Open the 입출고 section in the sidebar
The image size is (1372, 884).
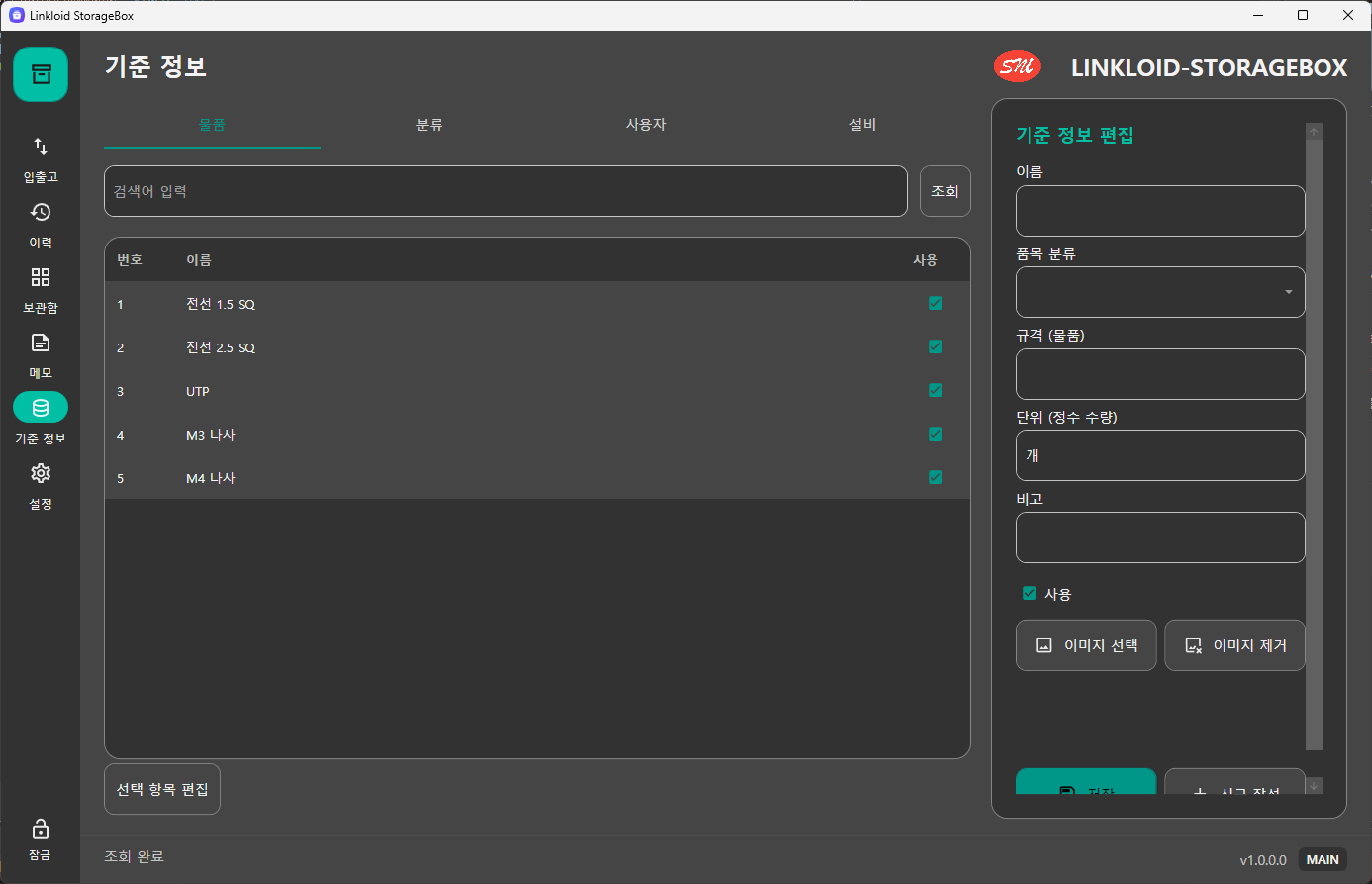tap(41, 159)
